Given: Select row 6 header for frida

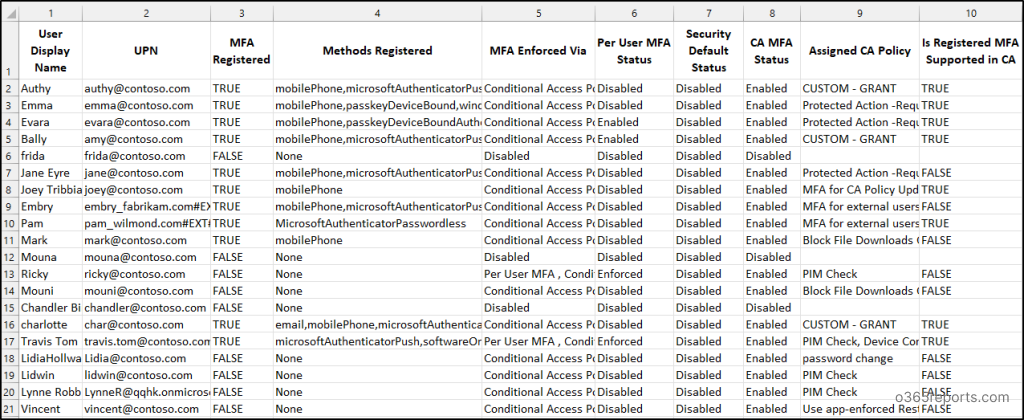Looking at the screenshot, I should click(9, 156).
